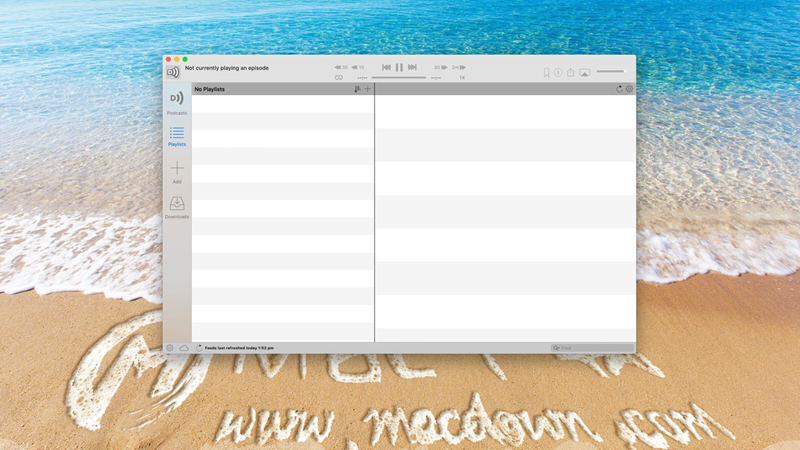The width and height of the screenshot is (800, 450).
Task: Click the 'No Playlists' header text
Action: (210, 89)
